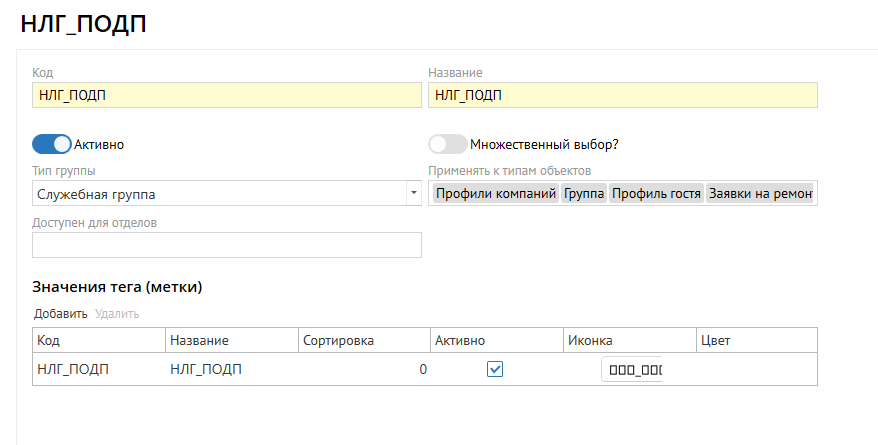This screenshot has width=878, height=445.
Task: Select the Группа tag chip
Action: click(x=584, y=194)
